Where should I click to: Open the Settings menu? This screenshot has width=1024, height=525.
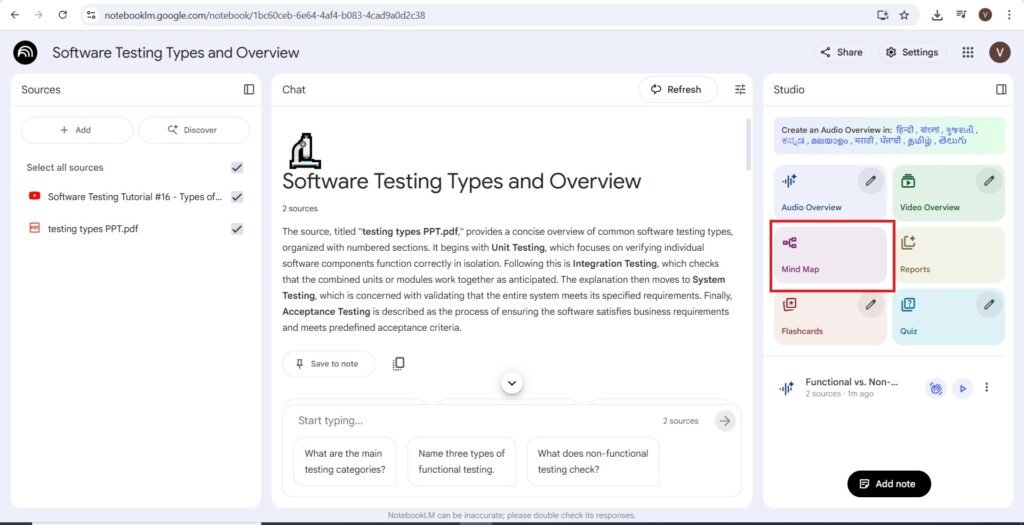911,52
